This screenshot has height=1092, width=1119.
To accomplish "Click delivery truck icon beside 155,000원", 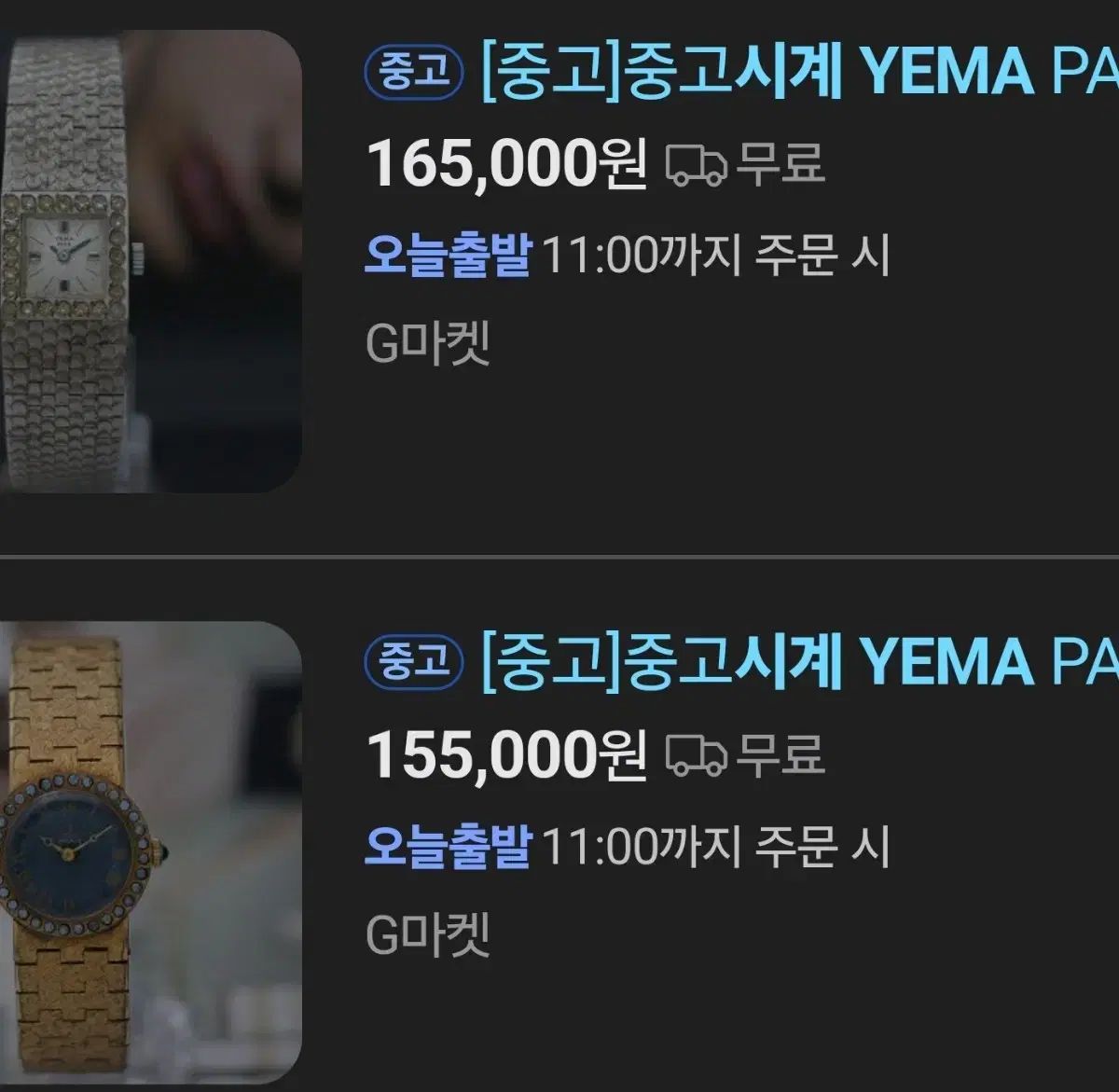I will tap(696, 755).
